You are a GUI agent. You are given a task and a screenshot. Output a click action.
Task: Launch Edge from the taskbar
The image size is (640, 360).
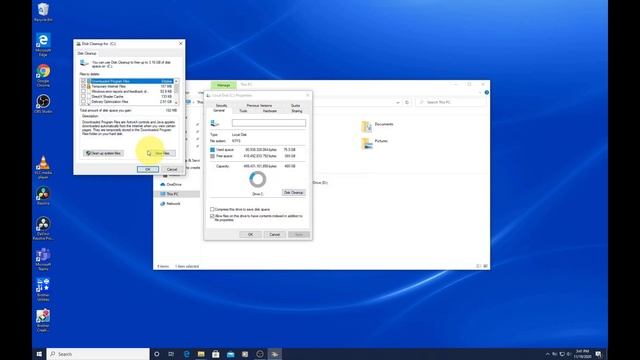pyautogui.click(x=187, y=354)
